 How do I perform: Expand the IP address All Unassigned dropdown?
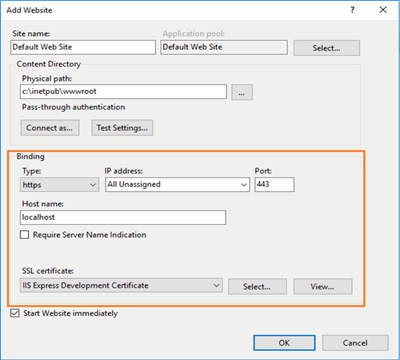click(177, 185)
